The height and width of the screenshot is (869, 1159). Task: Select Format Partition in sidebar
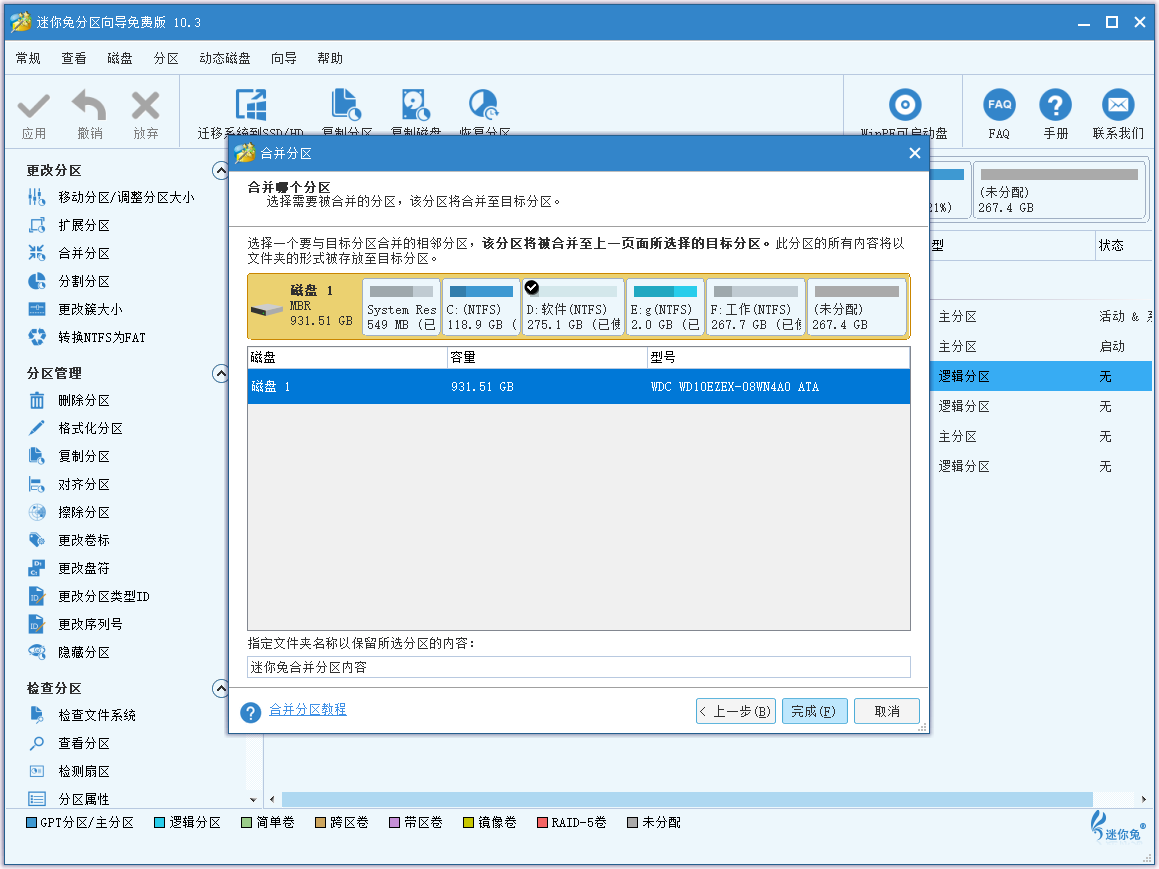75,429
